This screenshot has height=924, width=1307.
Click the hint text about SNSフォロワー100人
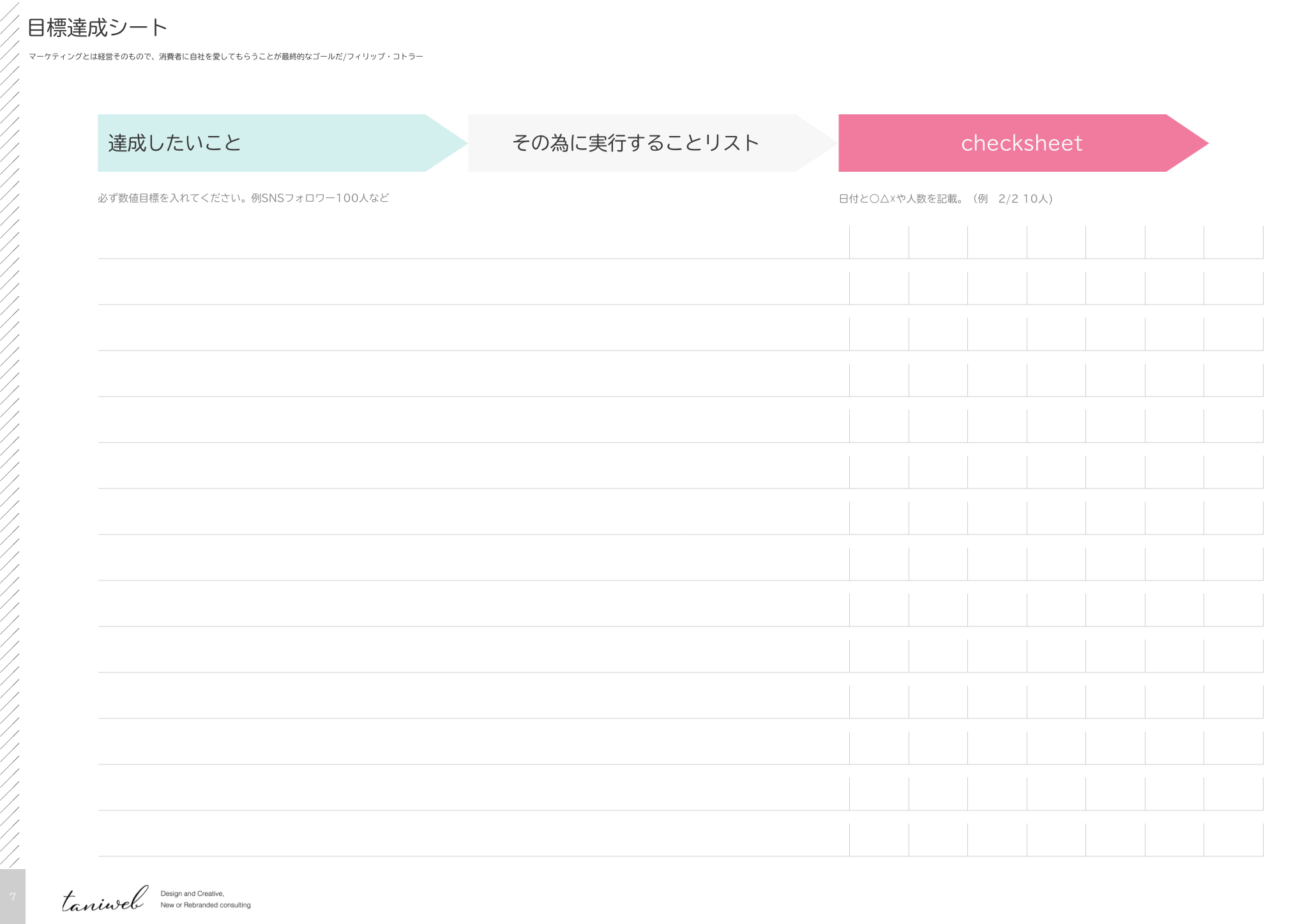(243, 198)
